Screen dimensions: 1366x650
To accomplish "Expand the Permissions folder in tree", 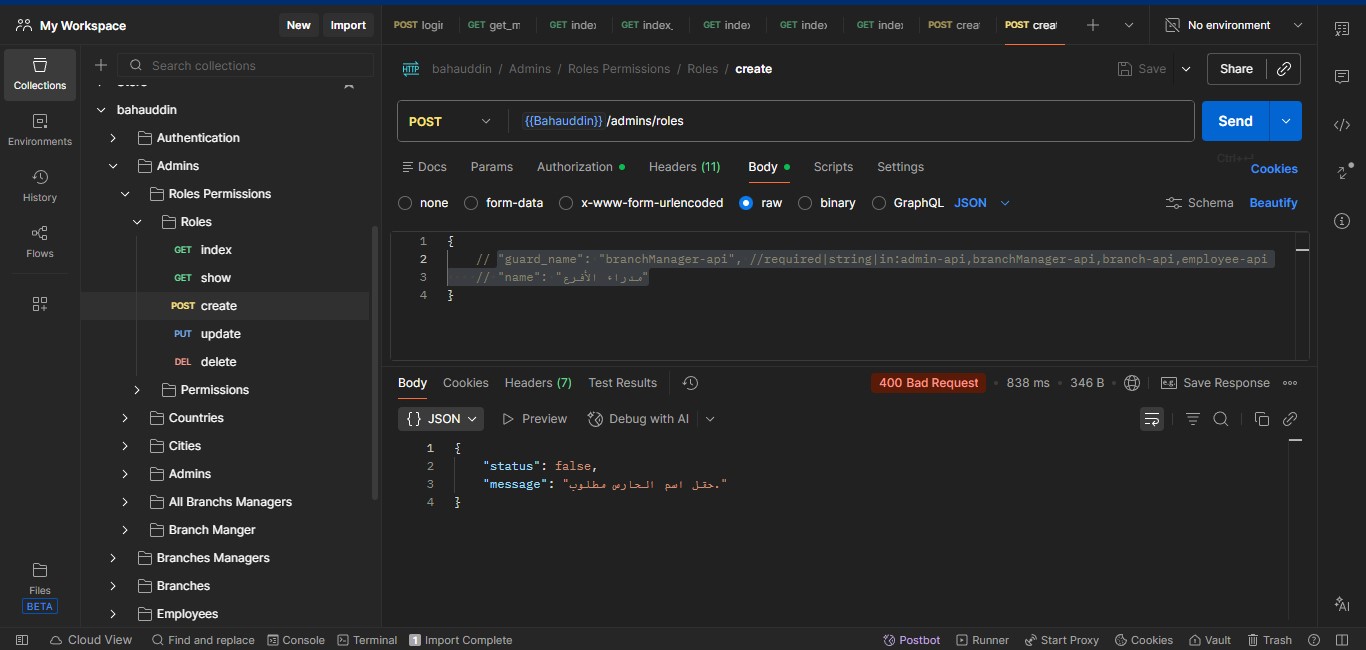I will click(137, 390).
